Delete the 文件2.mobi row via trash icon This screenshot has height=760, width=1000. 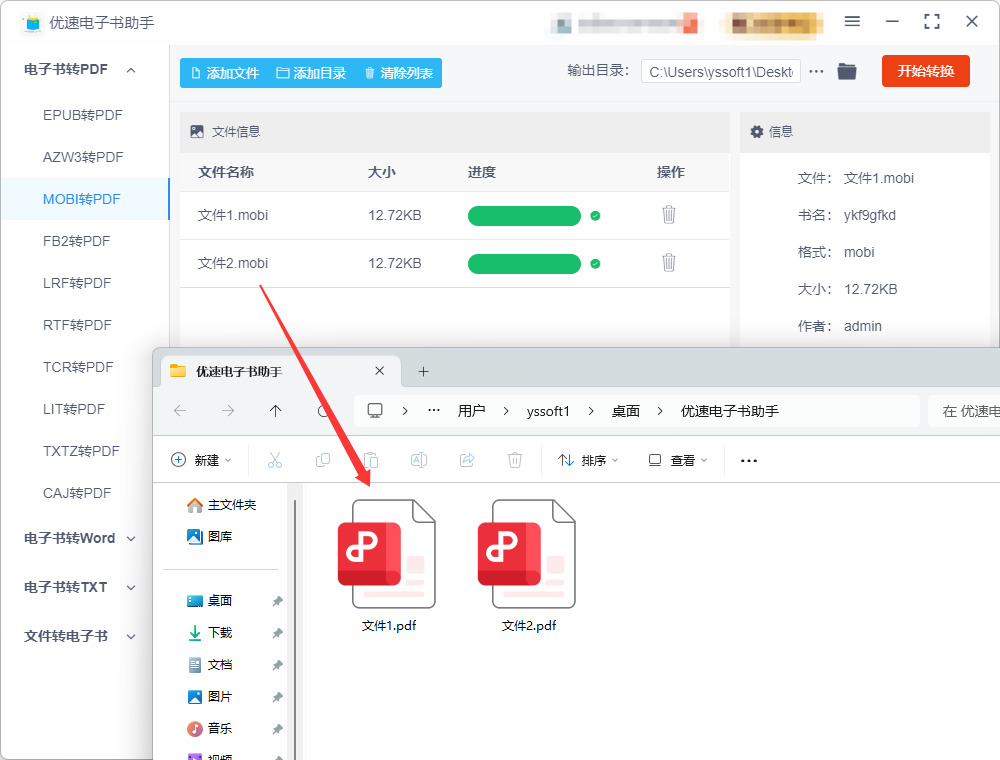pyautogui.click(x=668, y=263)
